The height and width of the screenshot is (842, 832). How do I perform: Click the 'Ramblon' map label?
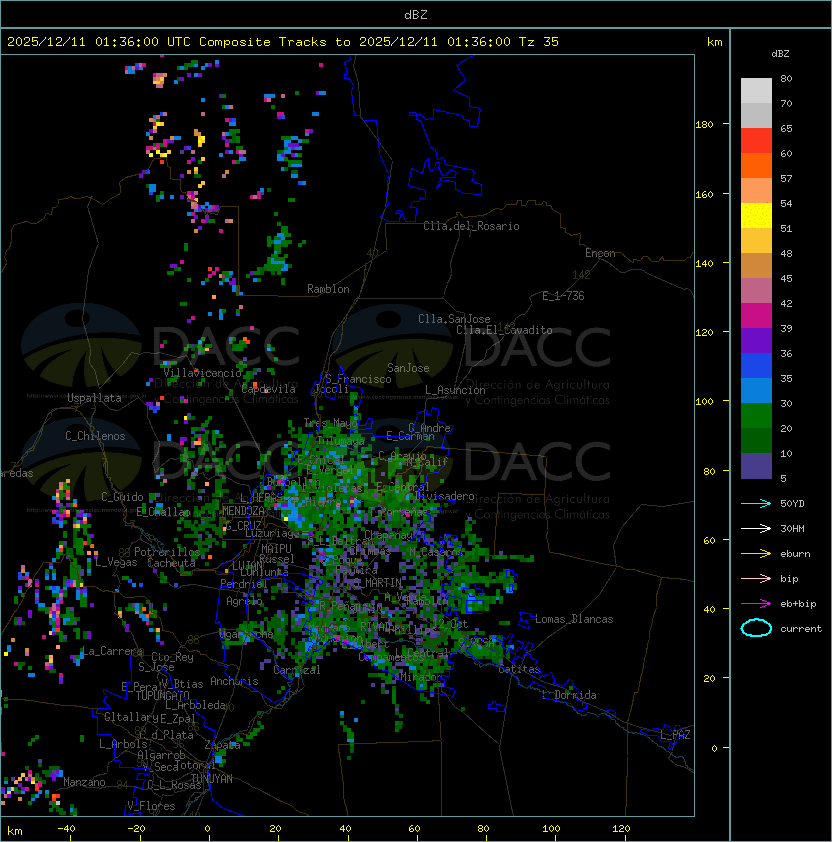click(x=328, y=289)
